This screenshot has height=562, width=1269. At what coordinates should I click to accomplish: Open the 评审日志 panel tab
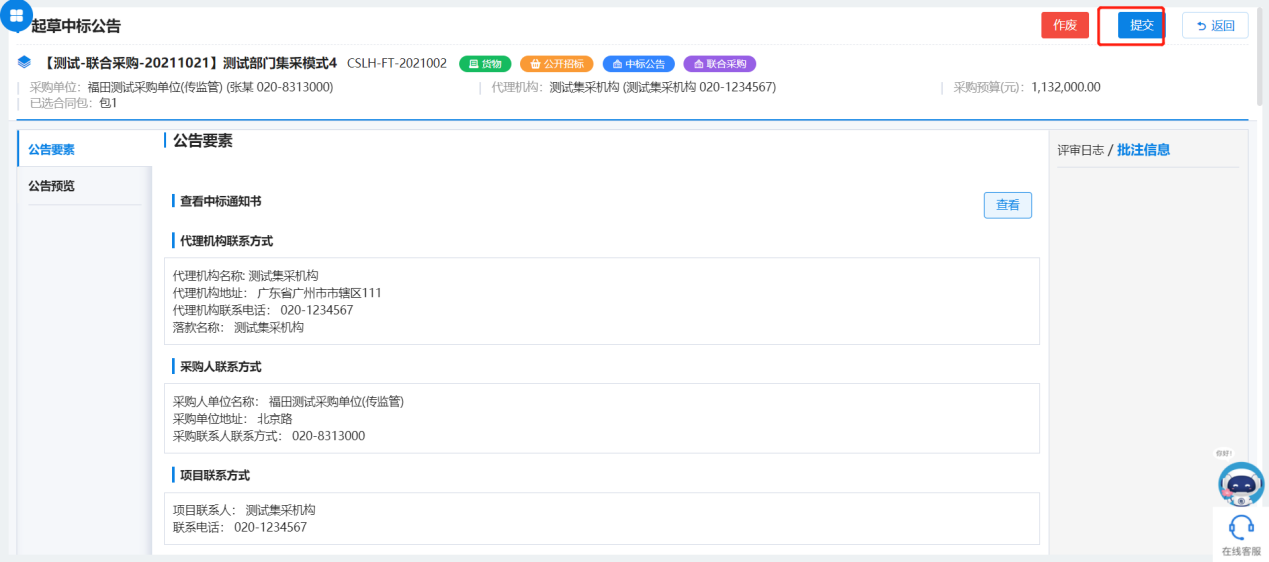(x=1080, y=150)
